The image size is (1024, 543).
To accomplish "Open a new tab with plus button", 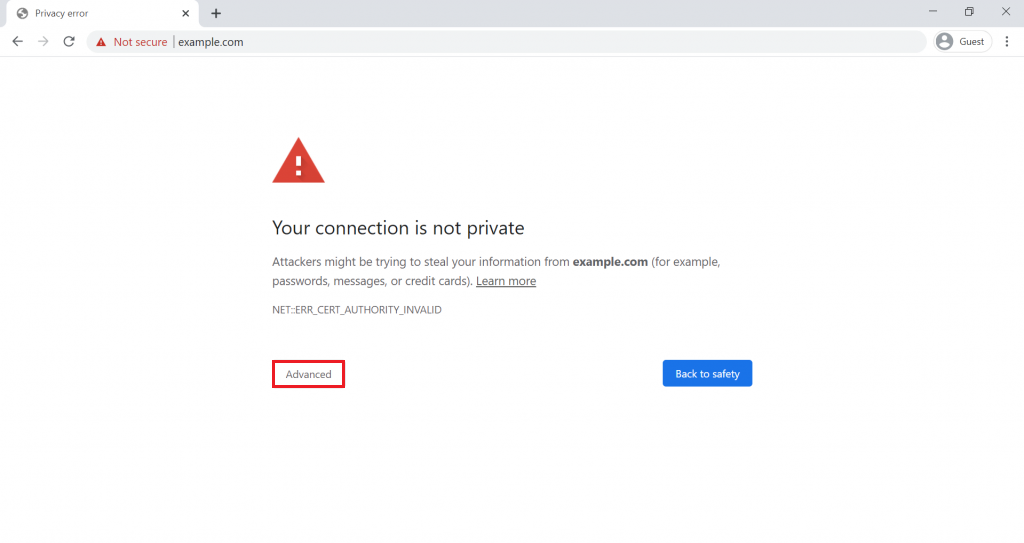I will click(x=216, y=13).
